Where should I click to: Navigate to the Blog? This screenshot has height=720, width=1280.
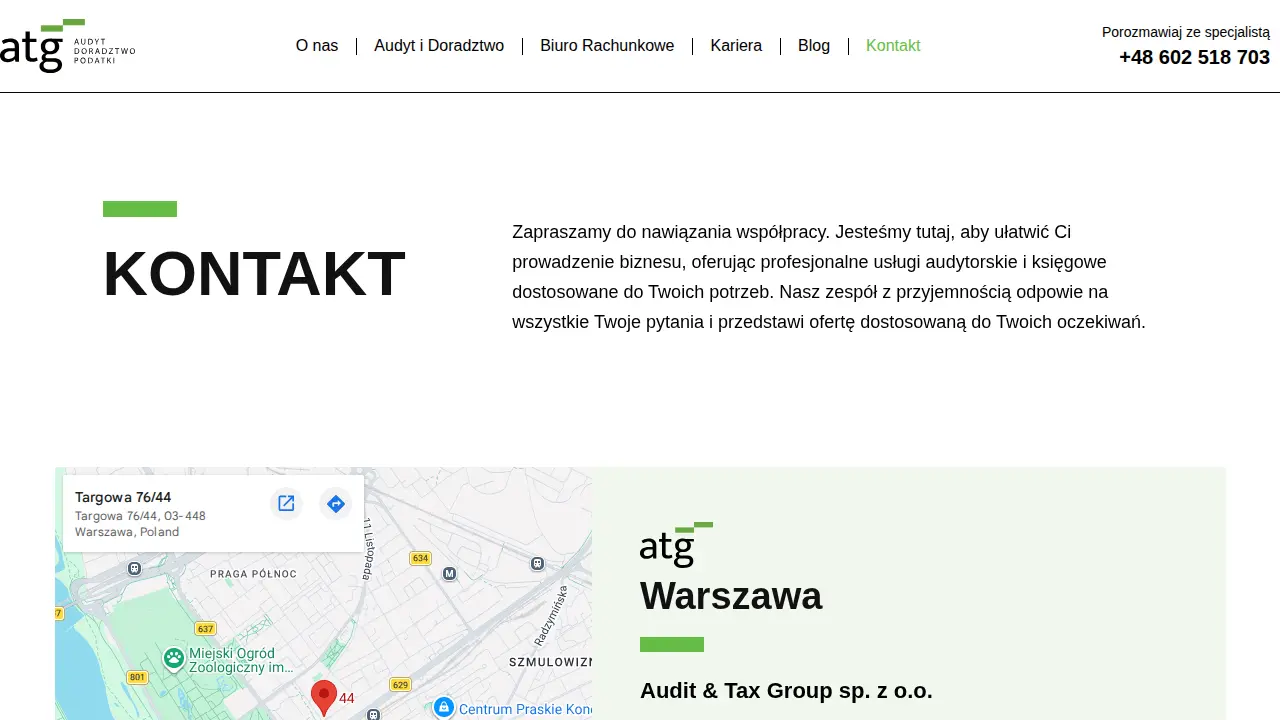pos(814,46)
